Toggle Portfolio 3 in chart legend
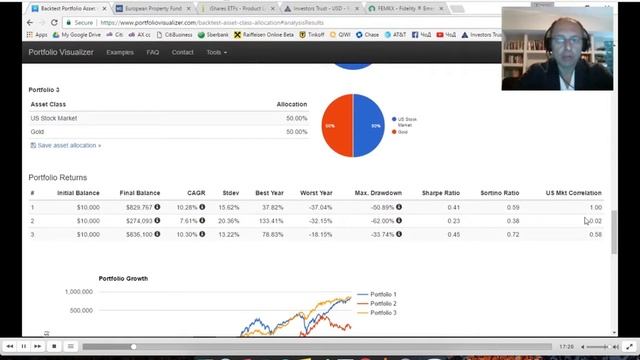 376,313
